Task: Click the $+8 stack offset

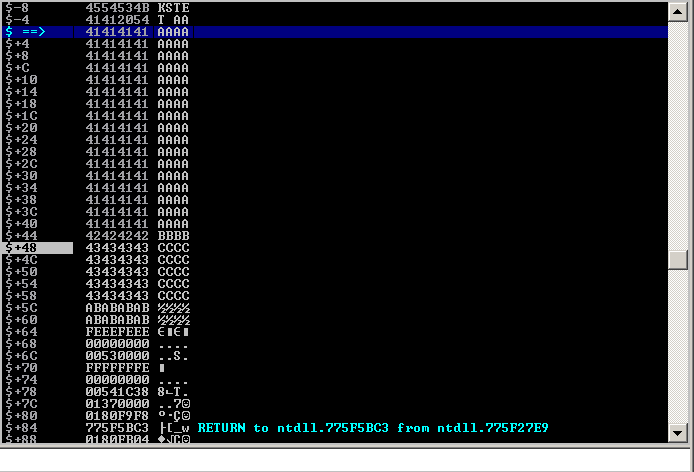Action: [18, 56]
